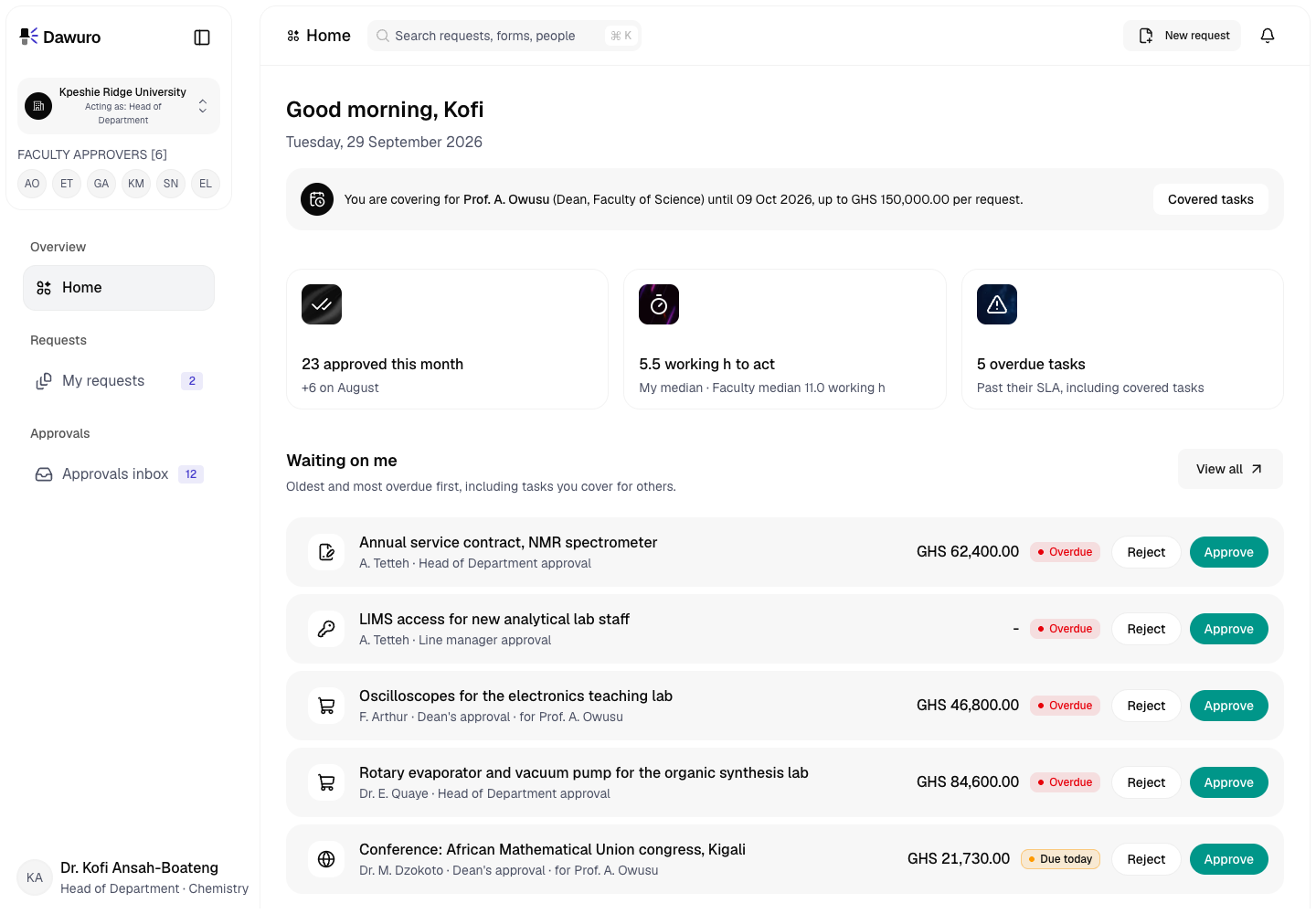Screen dimensions: 1316x914
Task: Click the warning triangle on overdue tasks card
Action: click(997, 304)
